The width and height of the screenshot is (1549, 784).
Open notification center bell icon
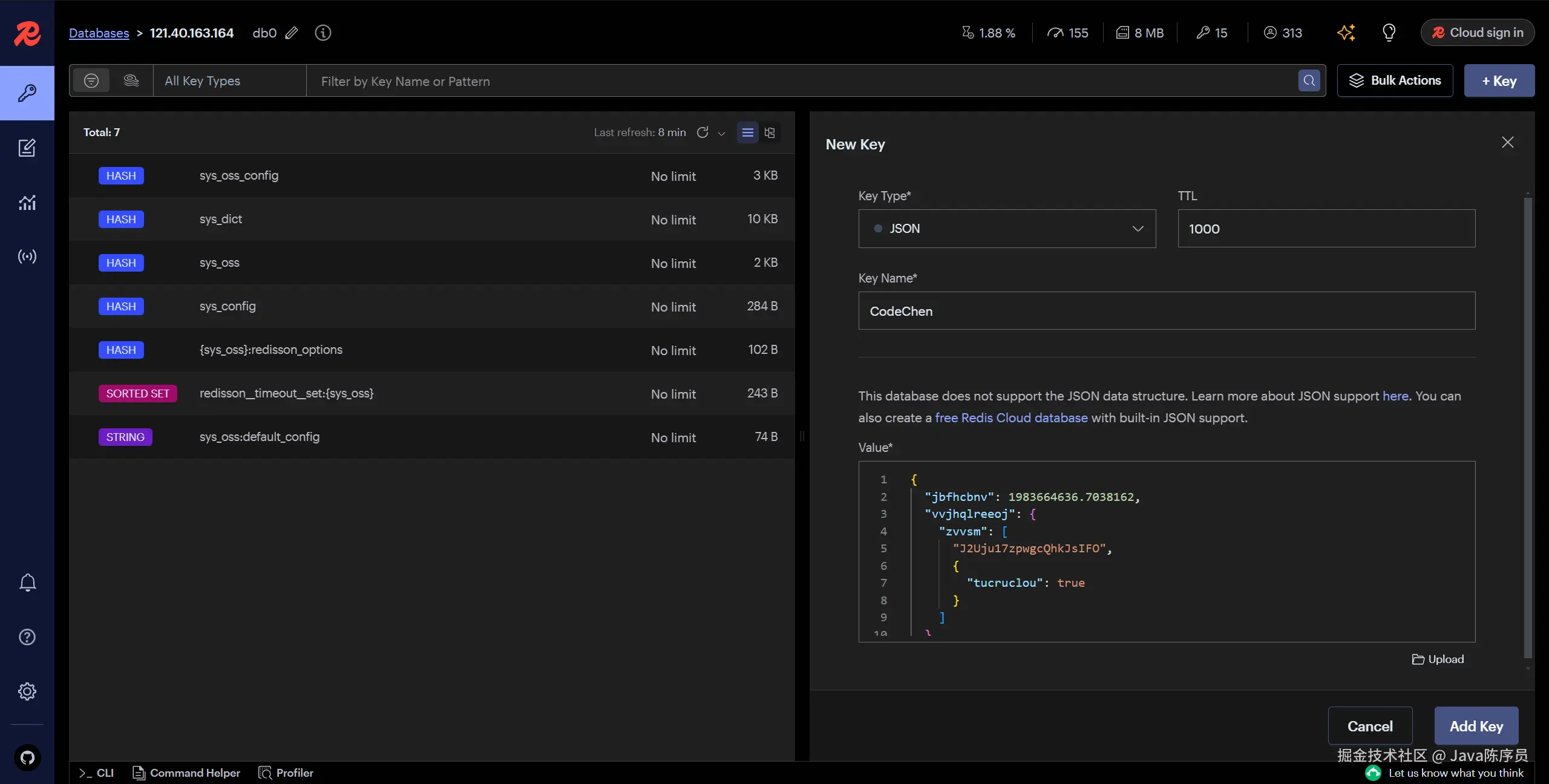(x=27, y=583)
